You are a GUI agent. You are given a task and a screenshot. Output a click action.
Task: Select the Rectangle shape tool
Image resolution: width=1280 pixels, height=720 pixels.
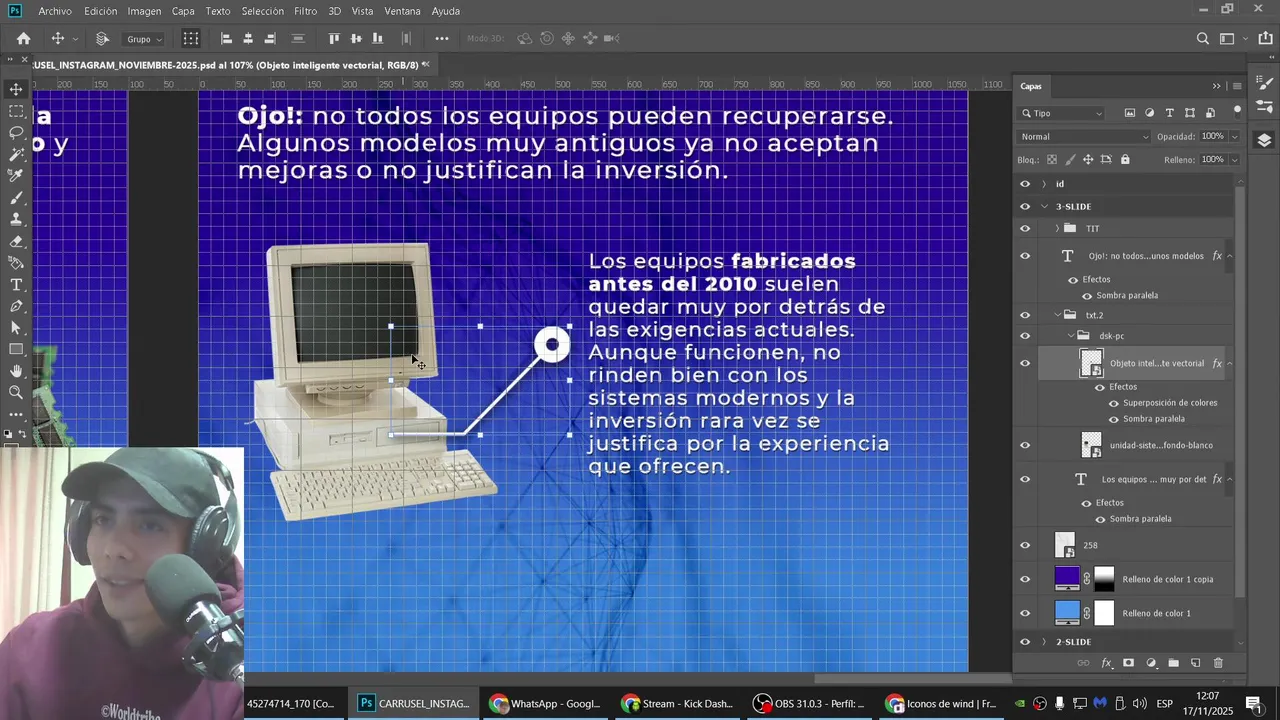coord(16,350)
